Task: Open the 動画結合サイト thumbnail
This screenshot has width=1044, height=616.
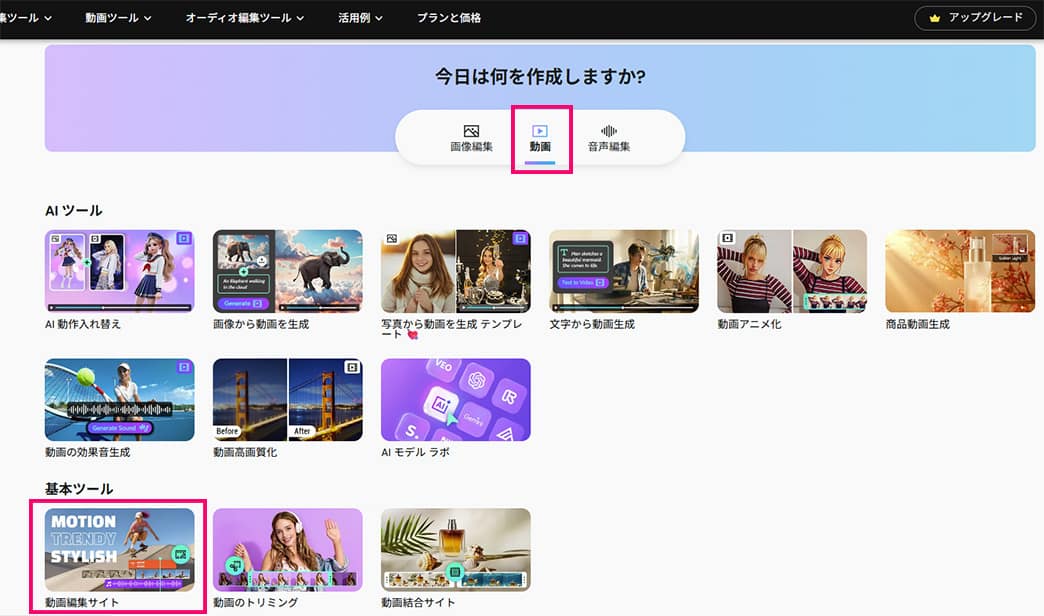Action: pyautogui.click(x=456, y=549)
